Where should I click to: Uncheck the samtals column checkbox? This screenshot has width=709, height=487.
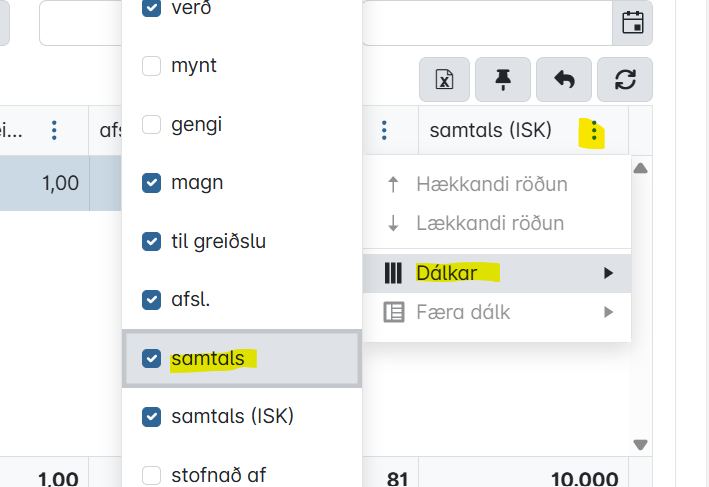[x=151, y=359]
